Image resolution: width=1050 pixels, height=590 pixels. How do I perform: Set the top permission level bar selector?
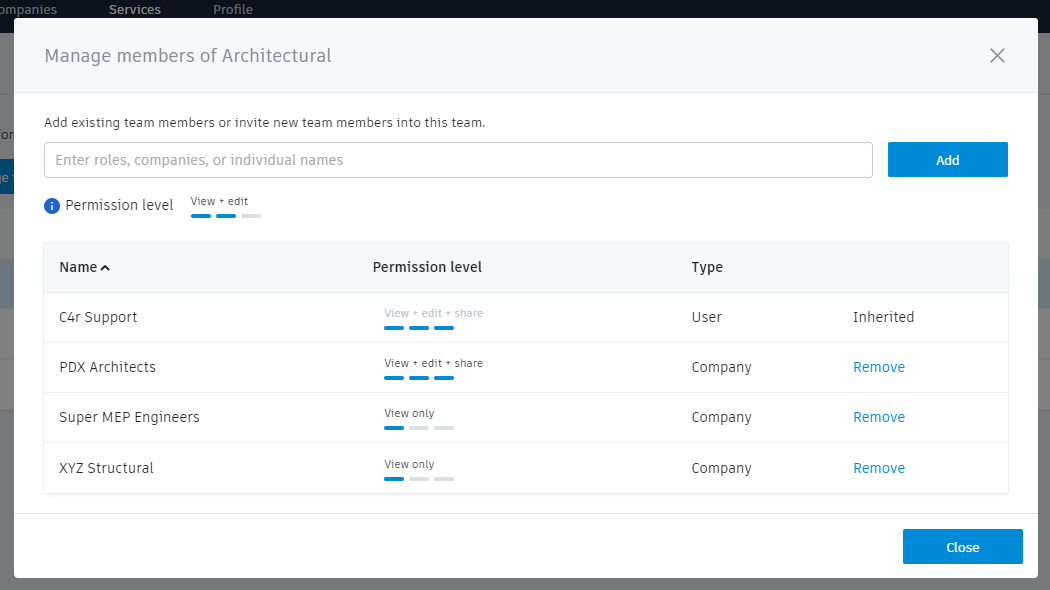coord(226,215)
